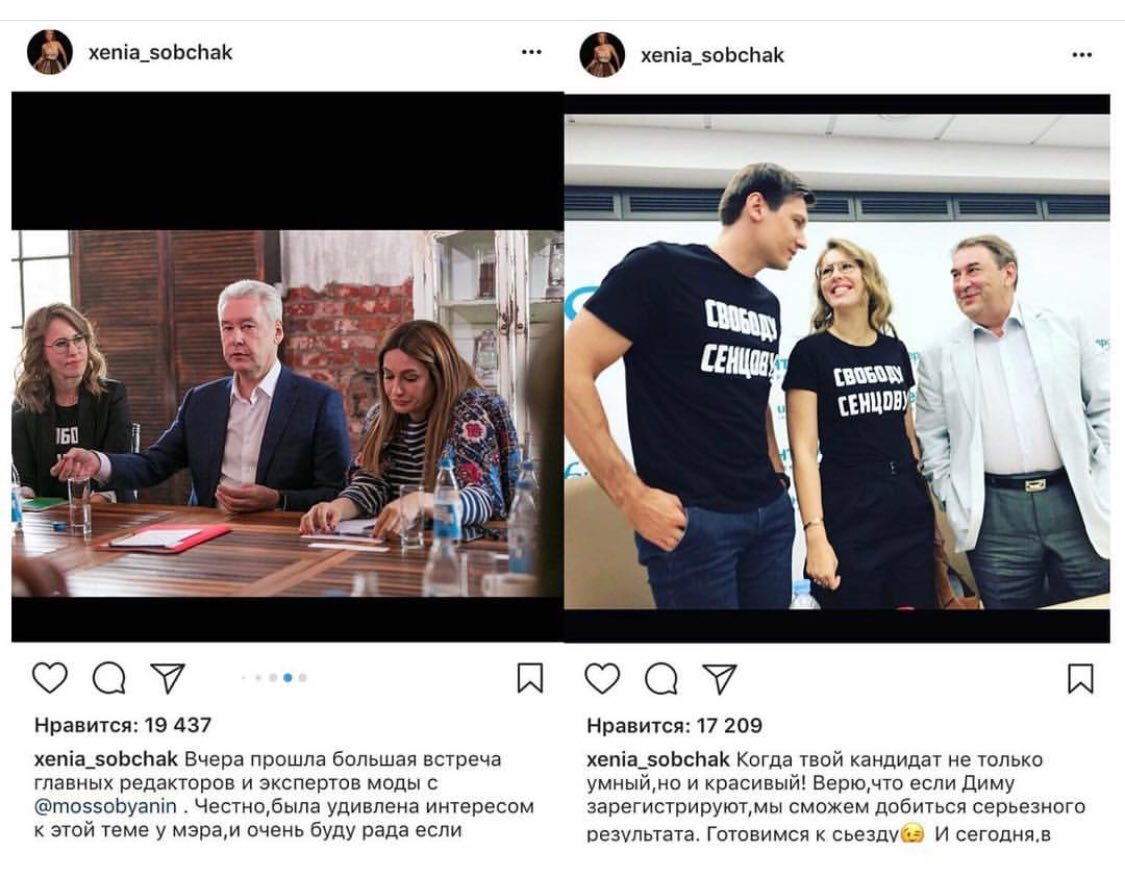Share the left post via paper plane icon
Image resolution: width=1125 pixels, height=879 pixels.
click(168, 677)
